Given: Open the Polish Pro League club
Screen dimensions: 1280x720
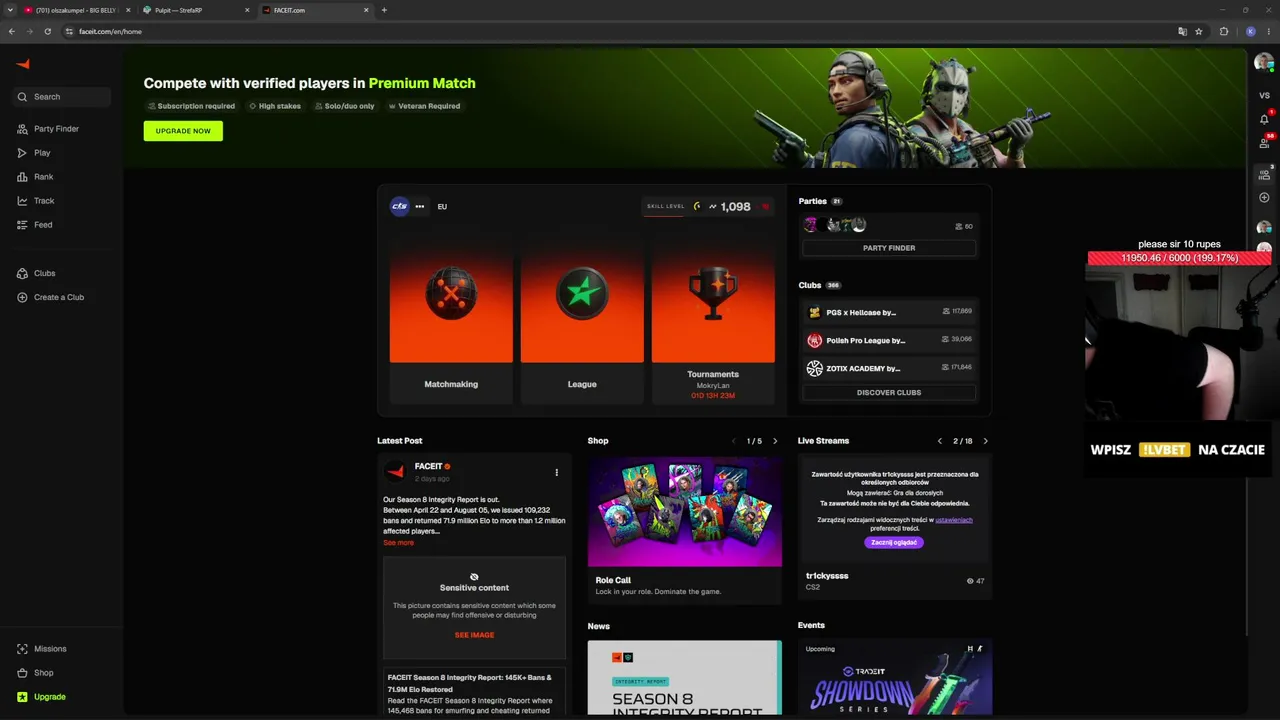Looking at the screenshot, I should (889, 340).
